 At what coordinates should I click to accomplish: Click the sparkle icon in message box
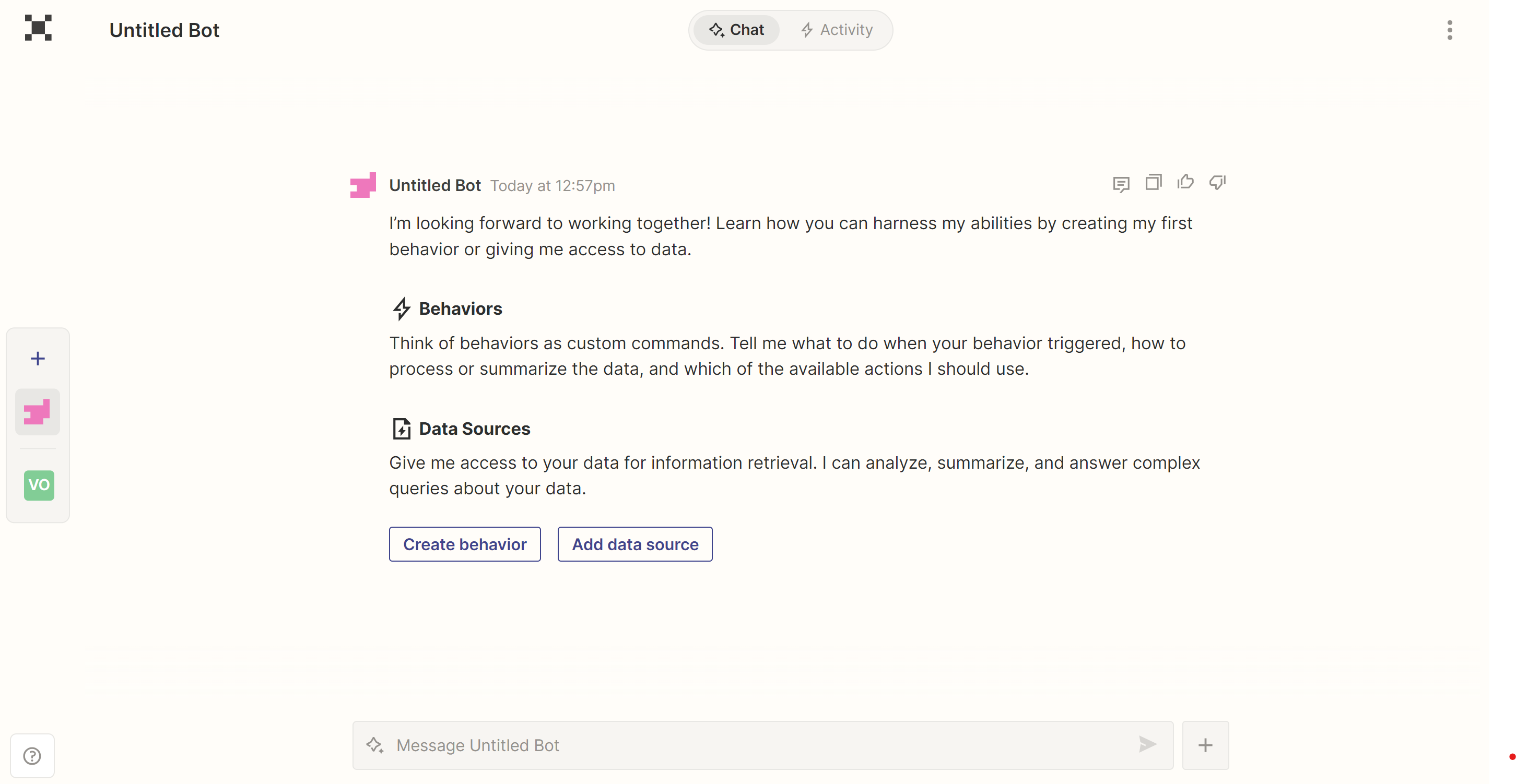(375, 745)
